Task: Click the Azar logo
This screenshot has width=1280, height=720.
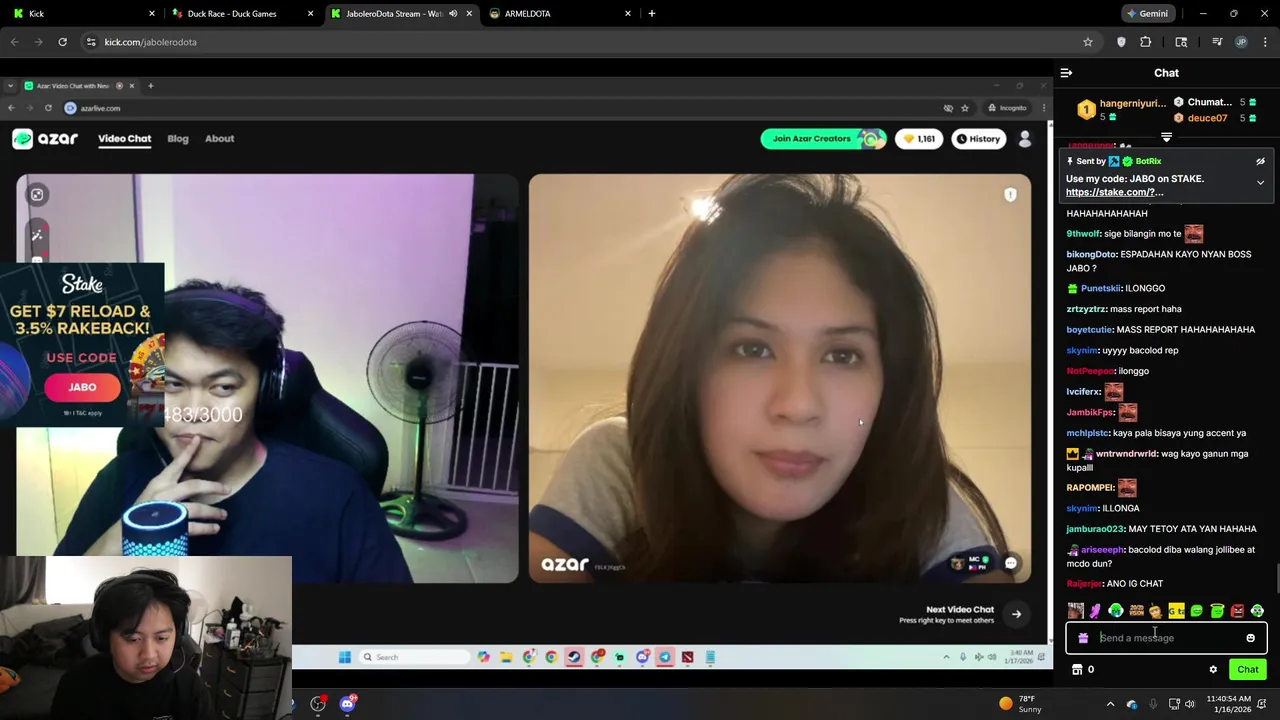Action: [45, 139]
